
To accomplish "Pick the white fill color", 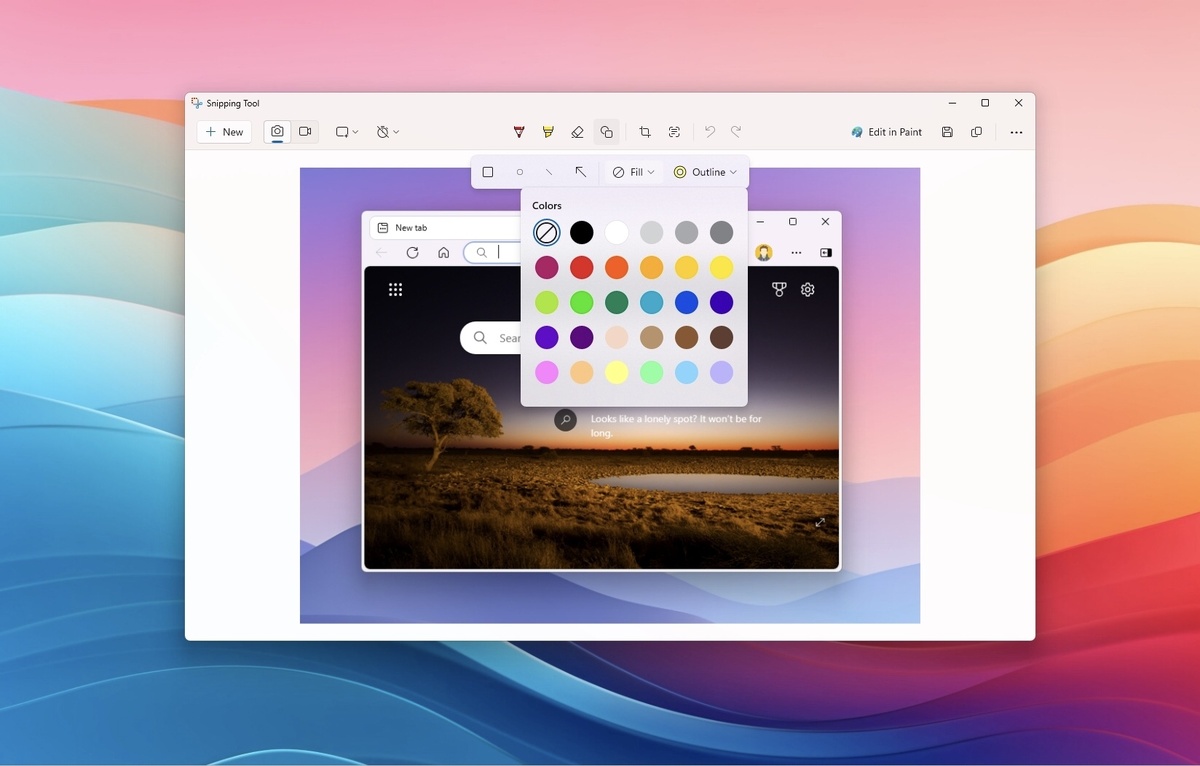I will [x=617, y=233].
